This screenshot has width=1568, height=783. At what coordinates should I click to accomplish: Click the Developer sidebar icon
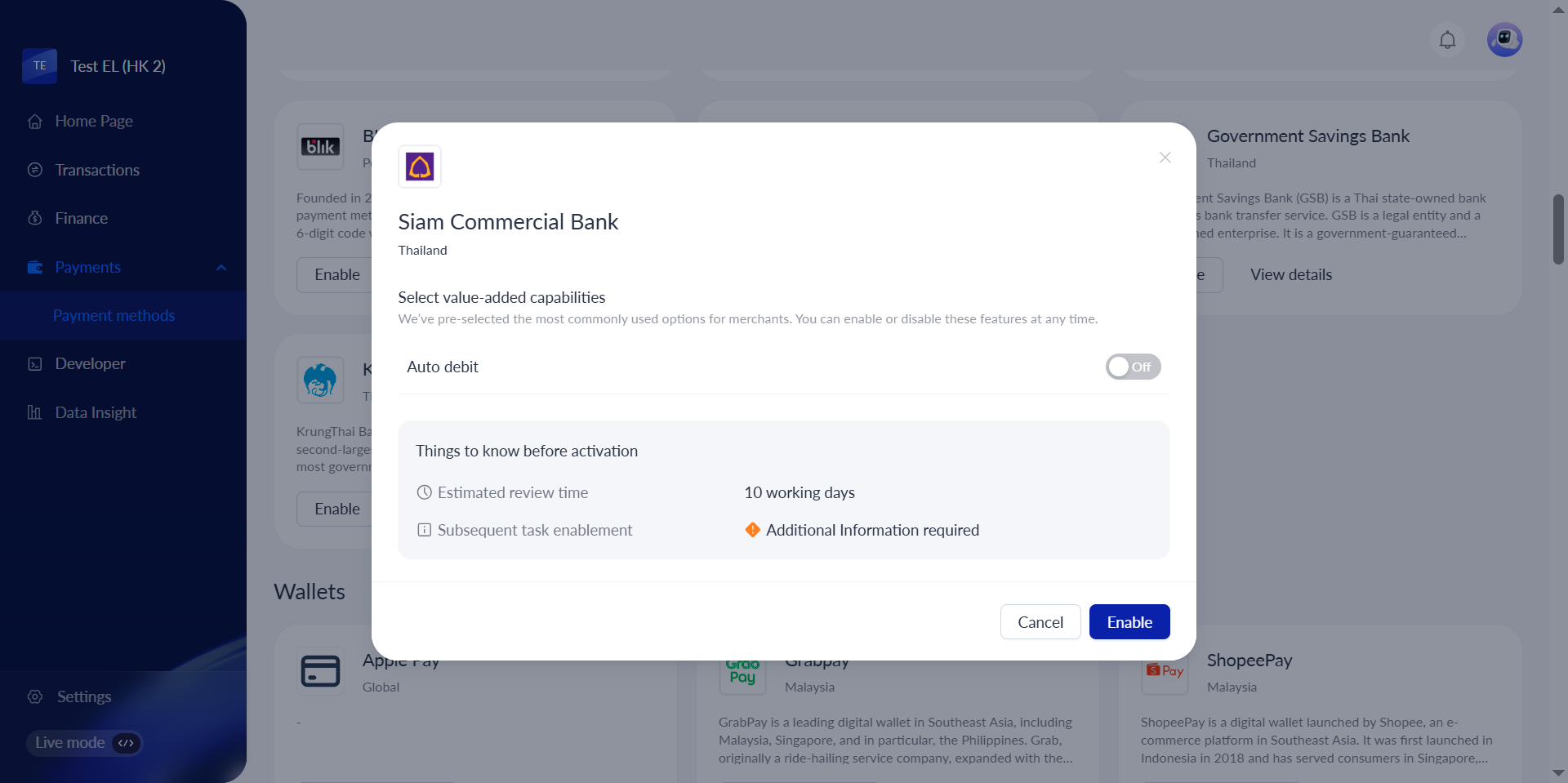[x=35, y=364]
